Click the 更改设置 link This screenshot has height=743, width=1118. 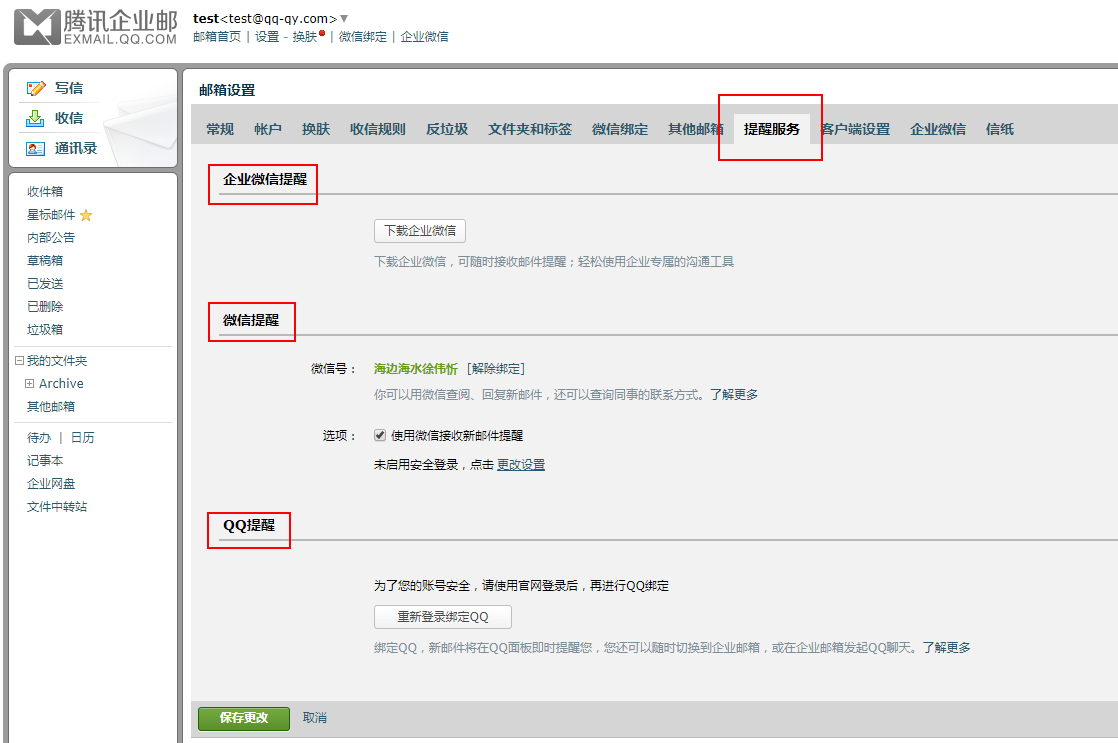pos(521,465)
